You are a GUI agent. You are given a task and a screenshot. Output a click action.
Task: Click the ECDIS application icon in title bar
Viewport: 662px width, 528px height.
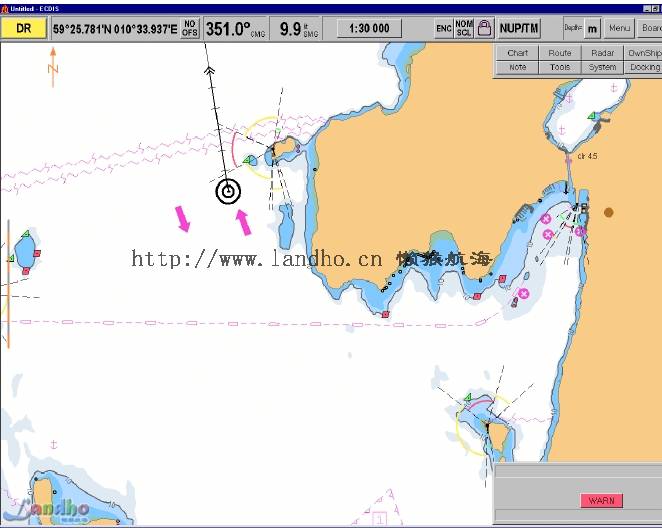[x=5, y=9]
